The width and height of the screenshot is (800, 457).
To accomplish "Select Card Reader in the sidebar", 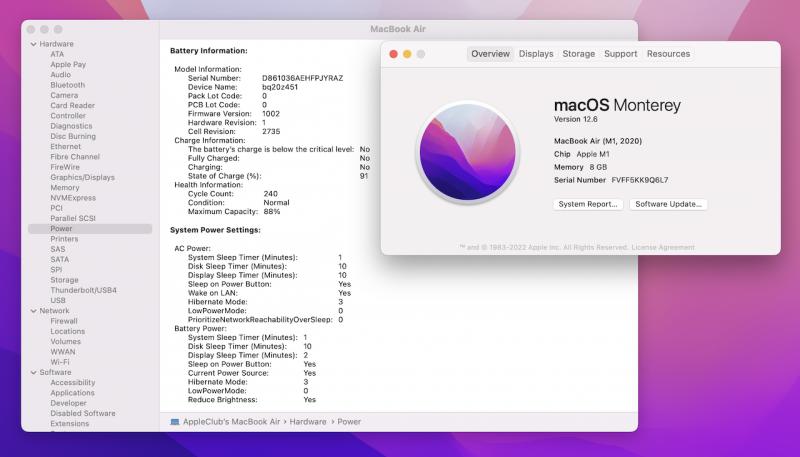I will pyautogui.click(x=72, y=106).
